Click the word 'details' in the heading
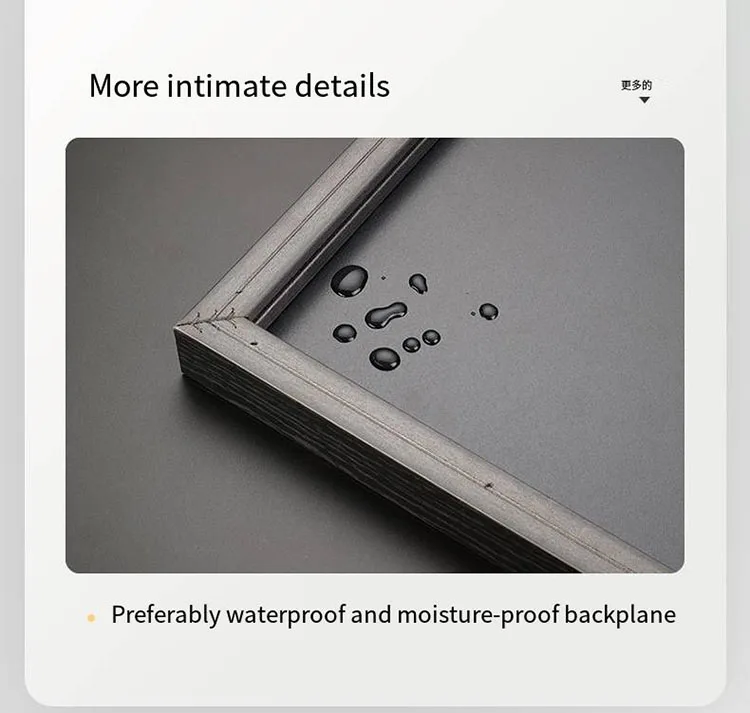Image resolution: width=750 pixels, height=713 pixels. 342,86
